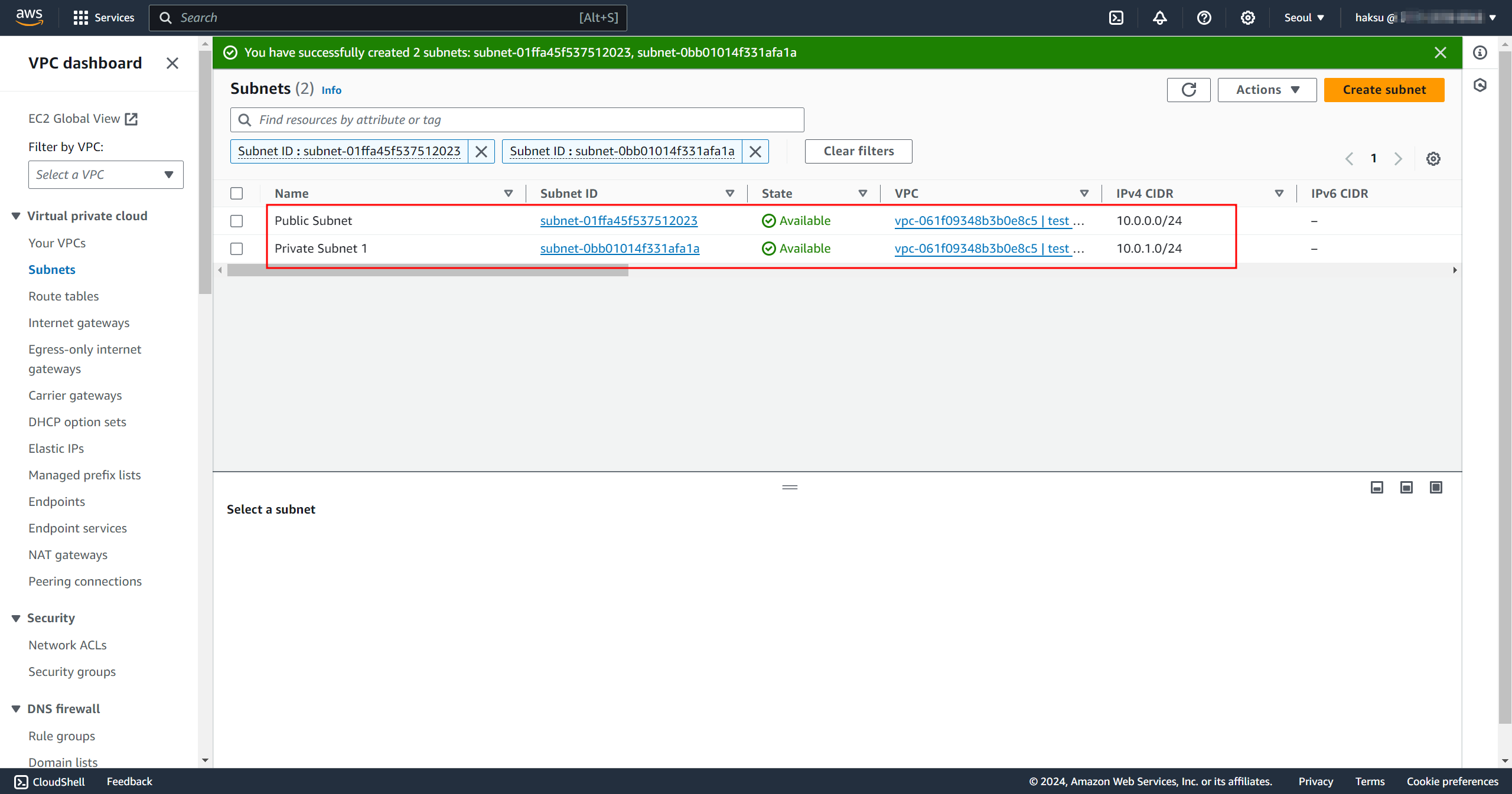The height and width of the screenshot is (794, 1512).
Task: Select the Public Subnet checkbox
Action: coord(237,221)
